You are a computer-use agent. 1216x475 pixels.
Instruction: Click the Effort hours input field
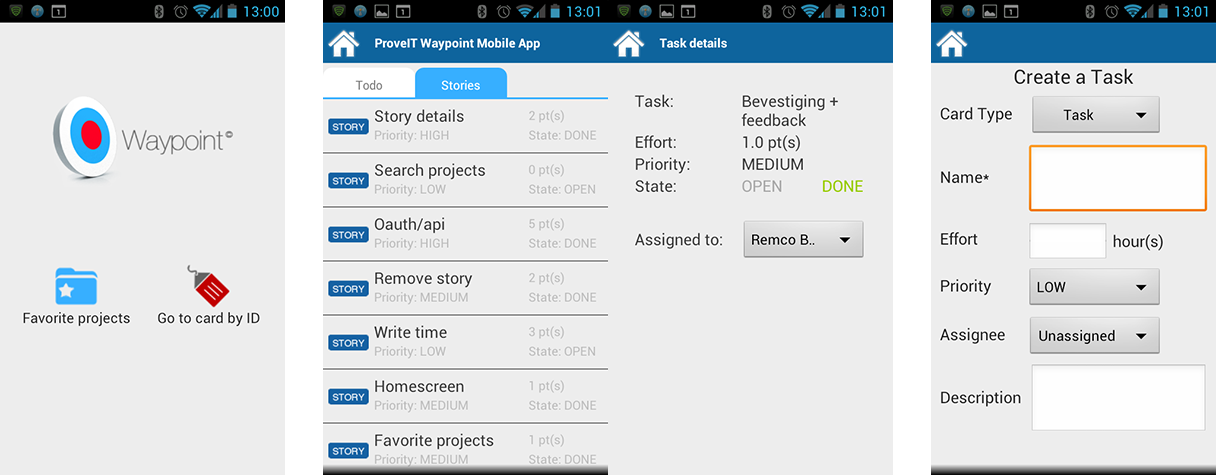[1067, 241]
